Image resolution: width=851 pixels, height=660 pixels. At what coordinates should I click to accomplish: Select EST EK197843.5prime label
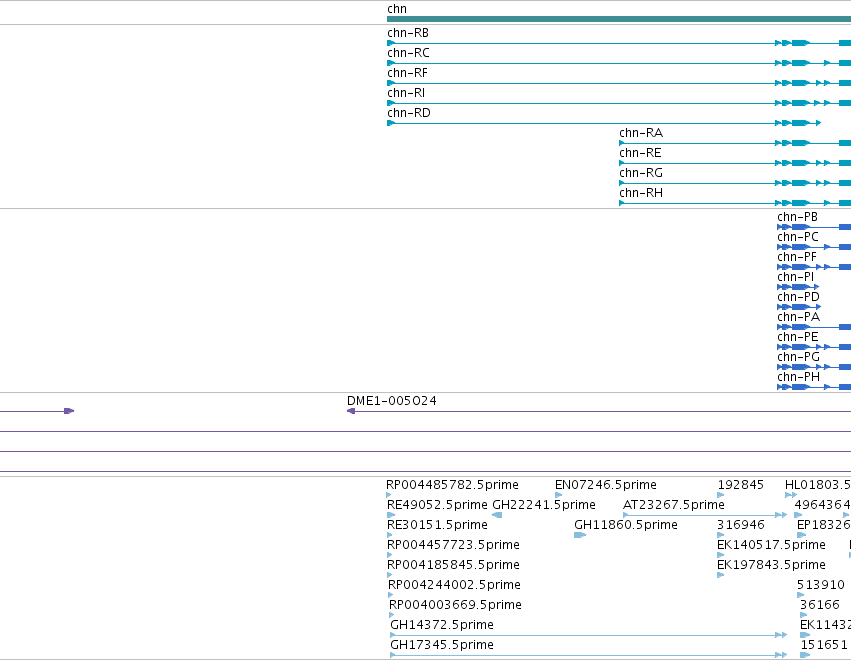771,565
